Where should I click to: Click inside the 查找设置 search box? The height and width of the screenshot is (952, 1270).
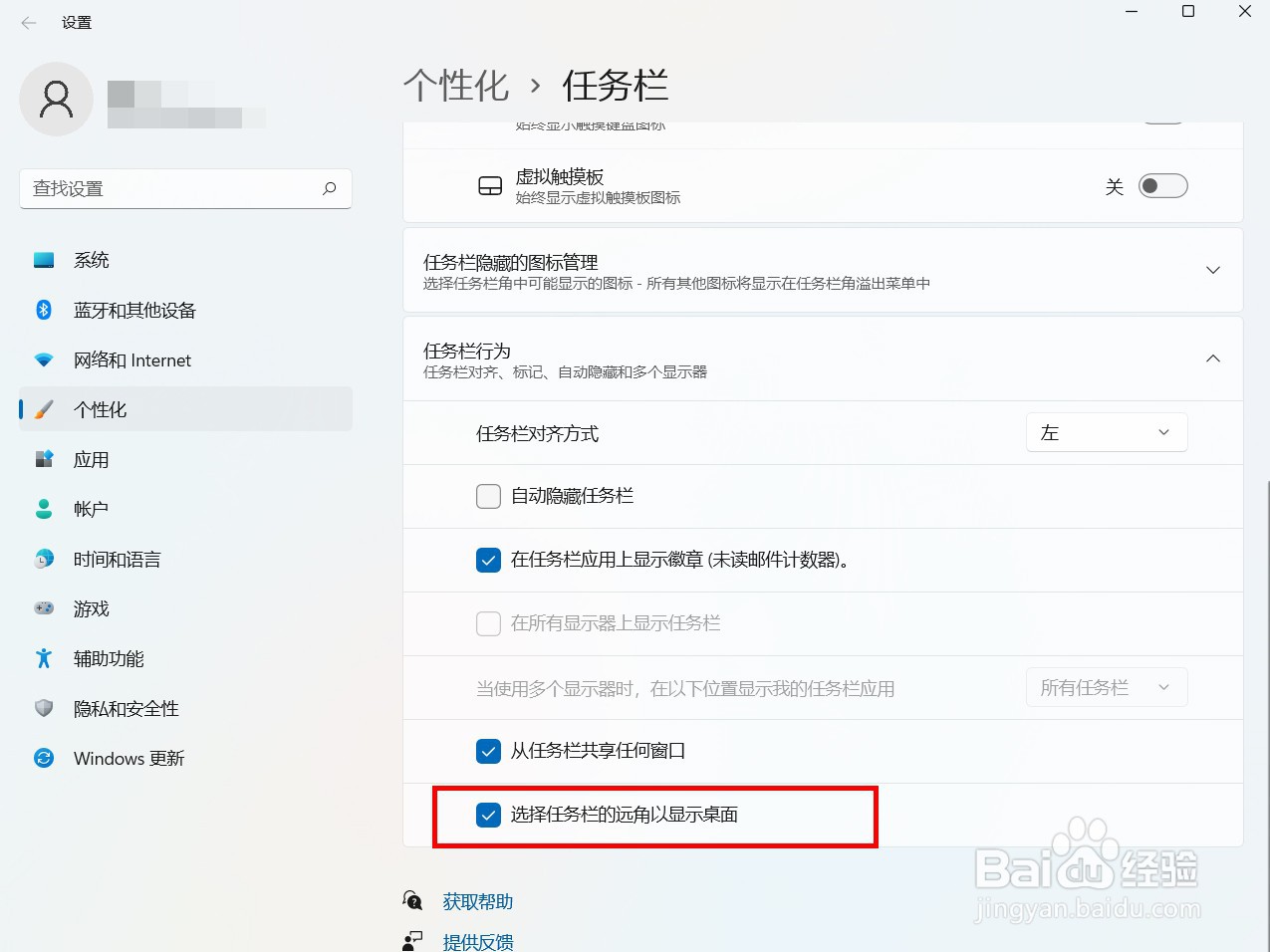click(185, 188)
